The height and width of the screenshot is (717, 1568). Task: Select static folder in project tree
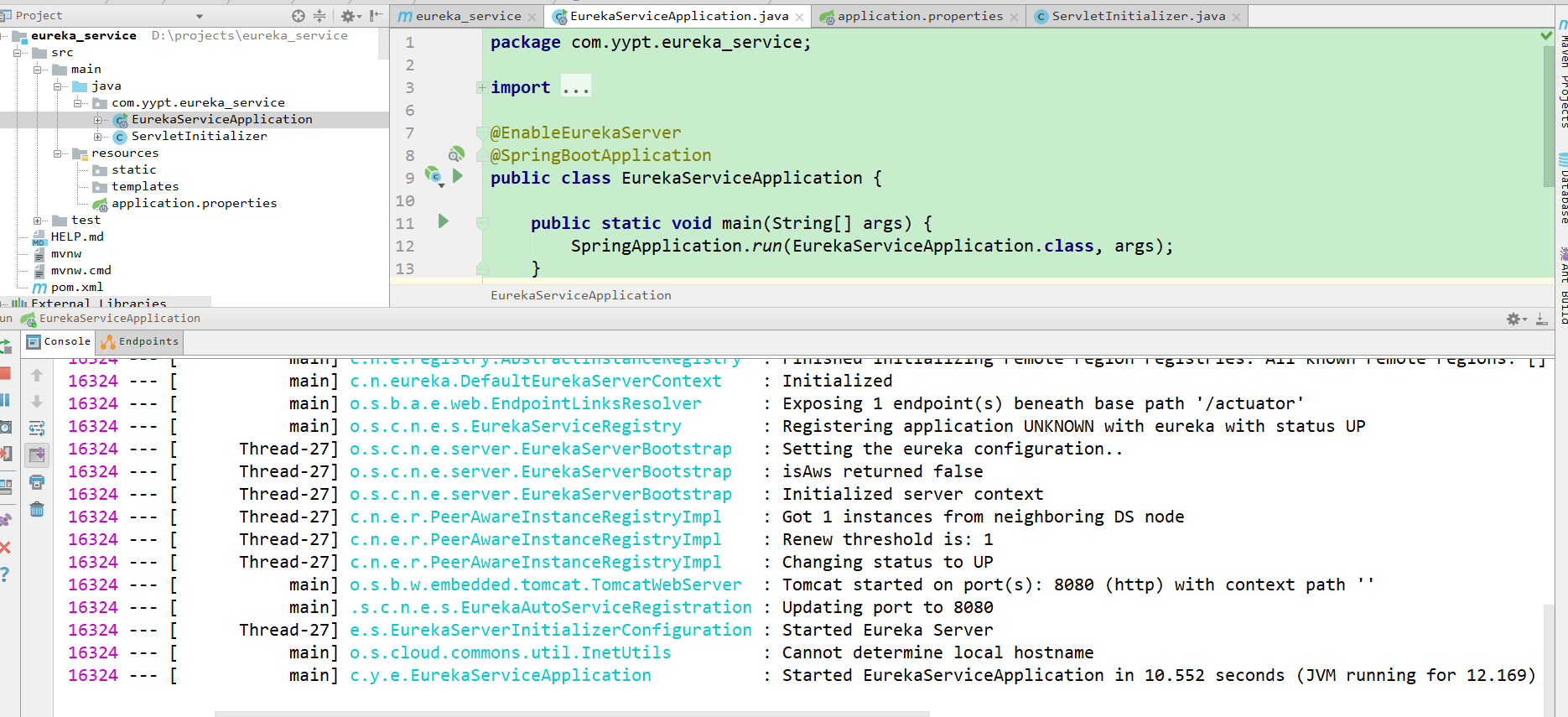(133, 170)
